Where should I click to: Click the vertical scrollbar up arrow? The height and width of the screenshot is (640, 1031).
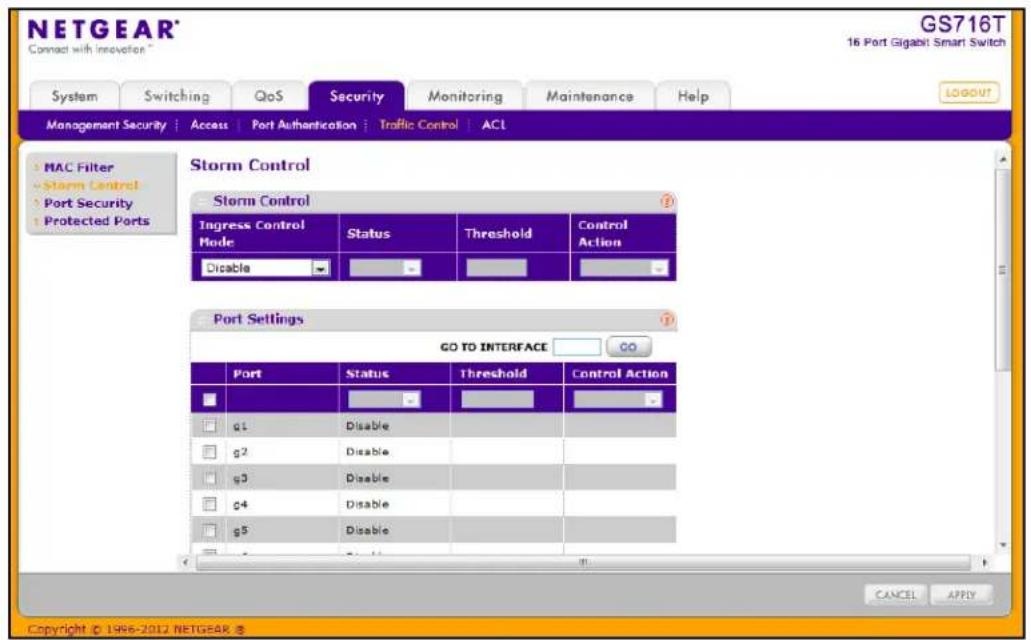[x=1003, y=159]
